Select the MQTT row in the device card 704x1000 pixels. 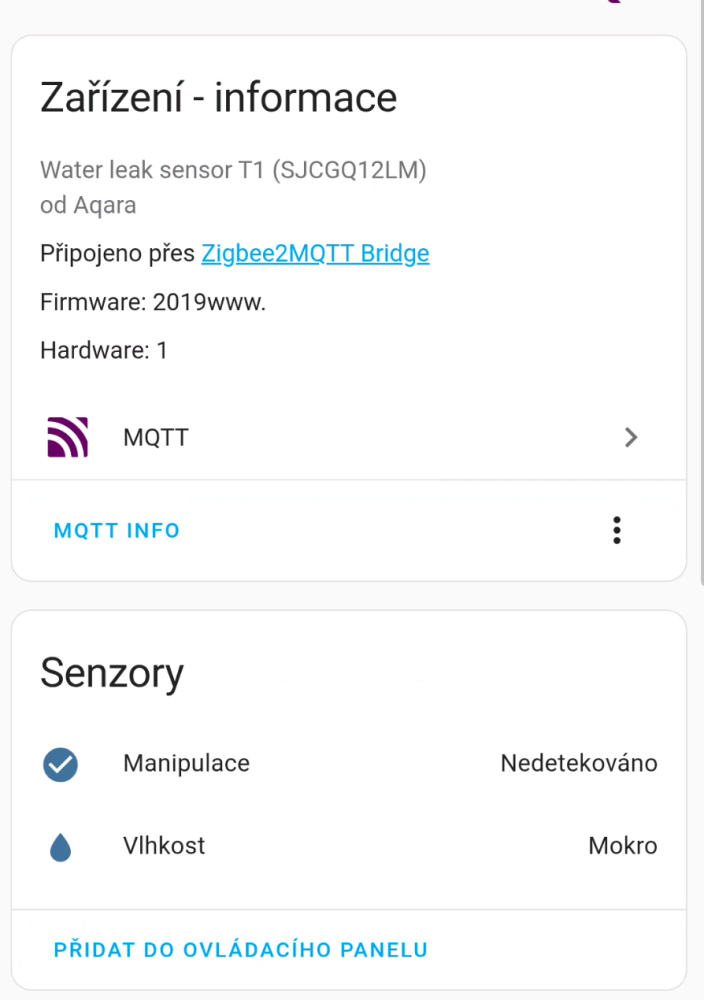tap(300, 437)
